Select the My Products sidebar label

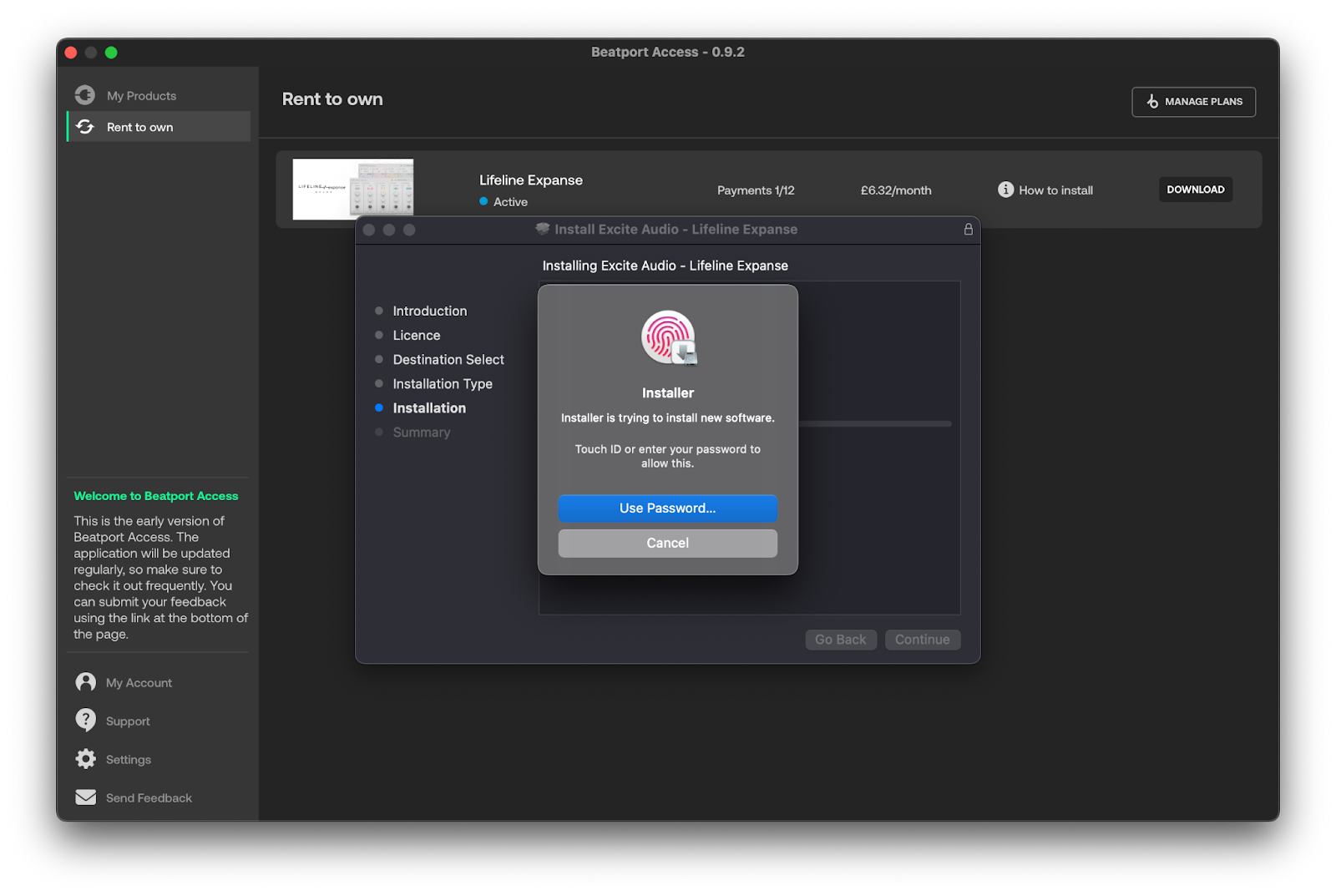tap(141, 96)
